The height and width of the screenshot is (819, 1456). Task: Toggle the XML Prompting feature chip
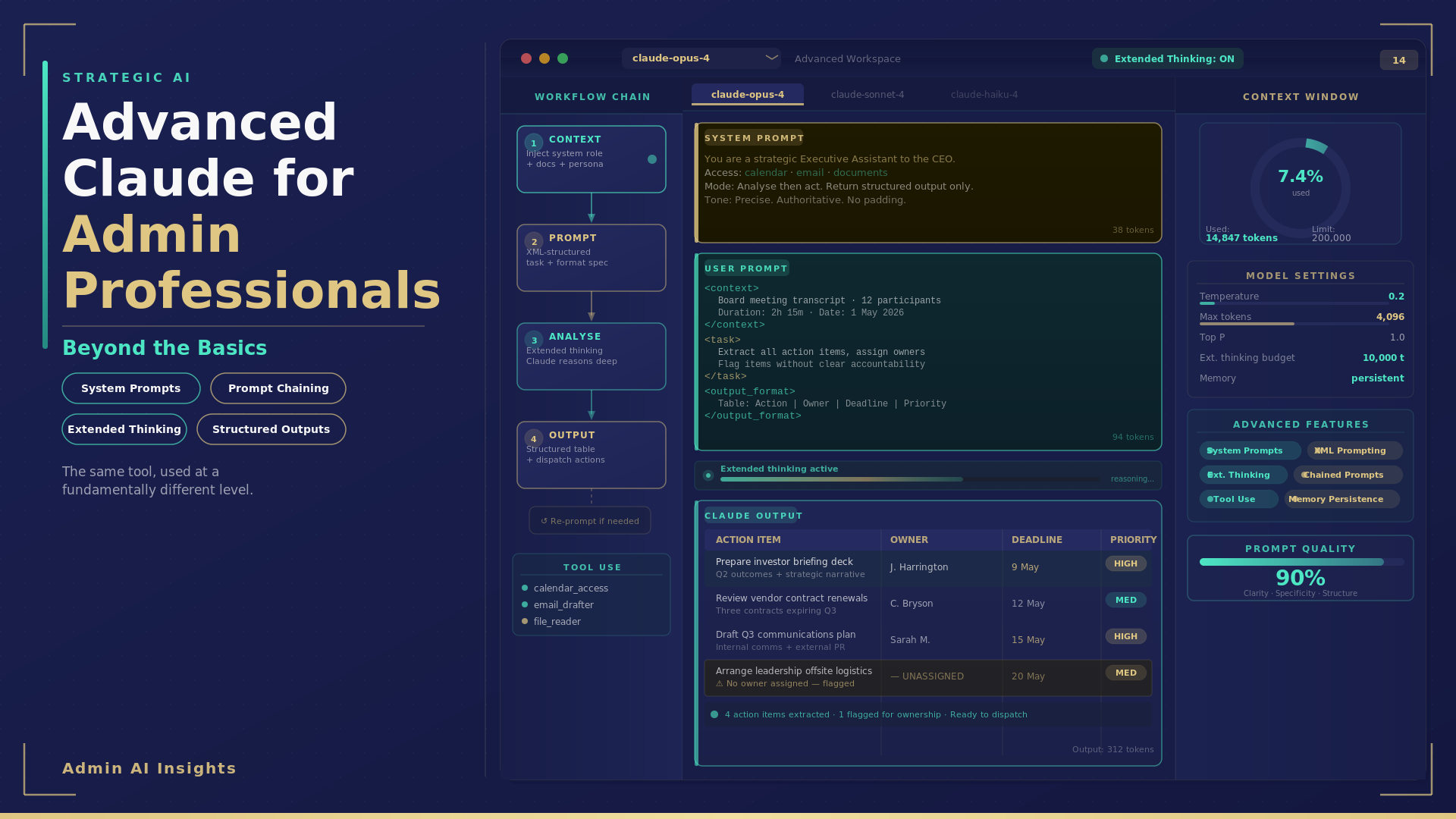coord(1354,450)
